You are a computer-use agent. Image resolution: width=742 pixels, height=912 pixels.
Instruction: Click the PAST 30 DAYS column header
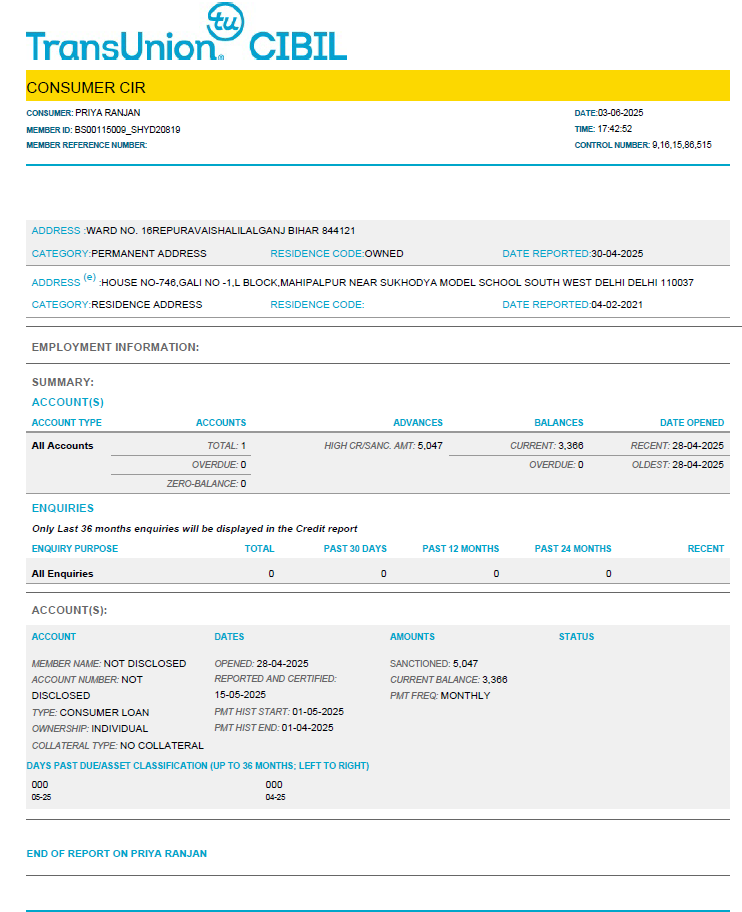pos(355,549)
